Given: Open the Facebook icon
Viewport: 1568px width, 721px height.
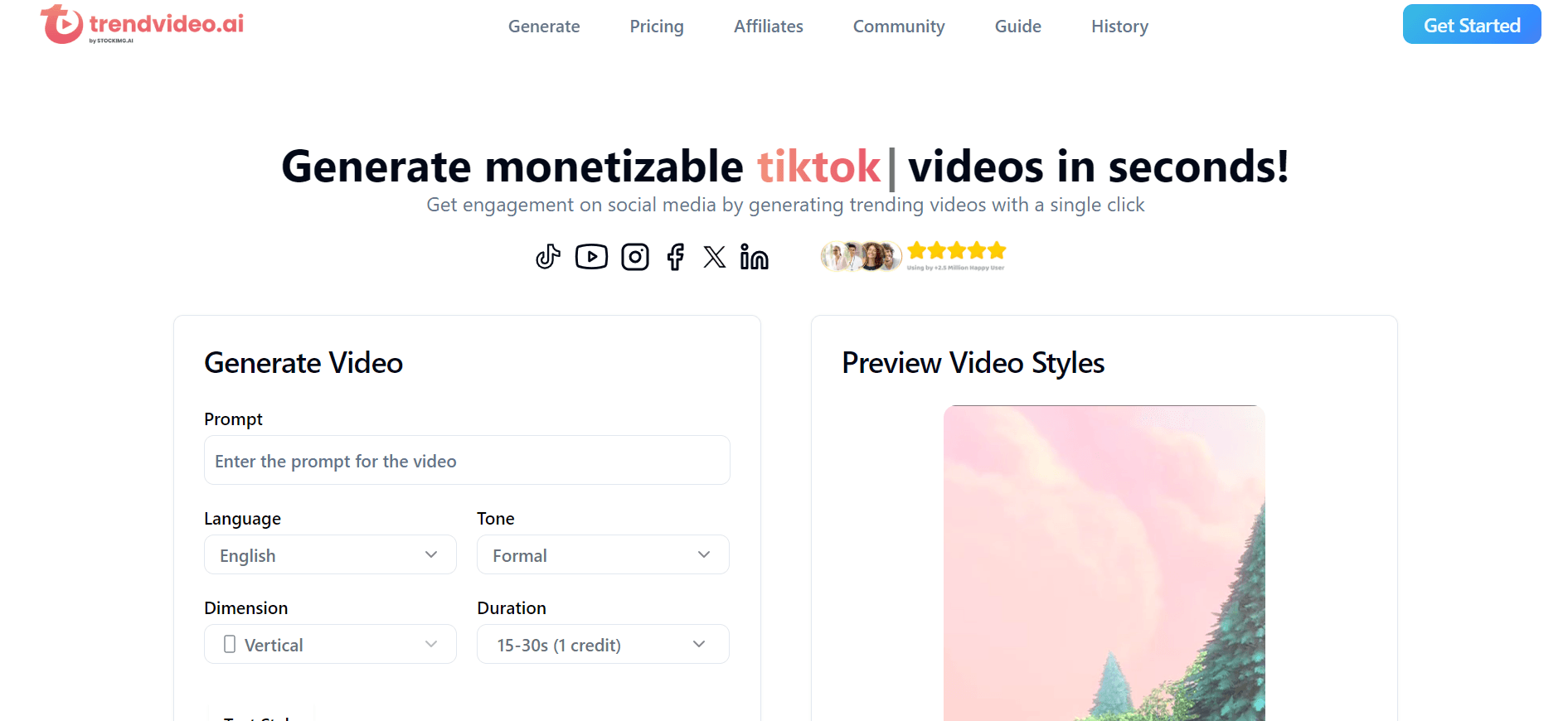Looking at the screenshot, I should (676, 257).
